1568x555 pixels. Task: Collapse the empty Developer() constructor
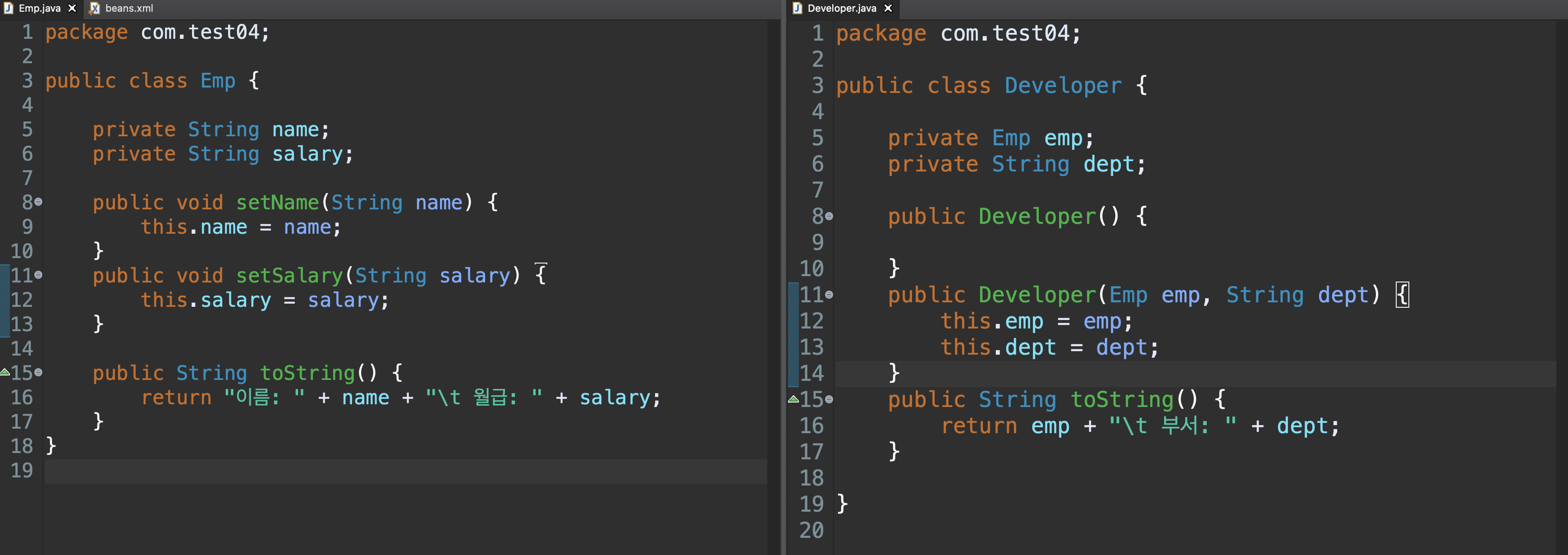click(829, 216)
